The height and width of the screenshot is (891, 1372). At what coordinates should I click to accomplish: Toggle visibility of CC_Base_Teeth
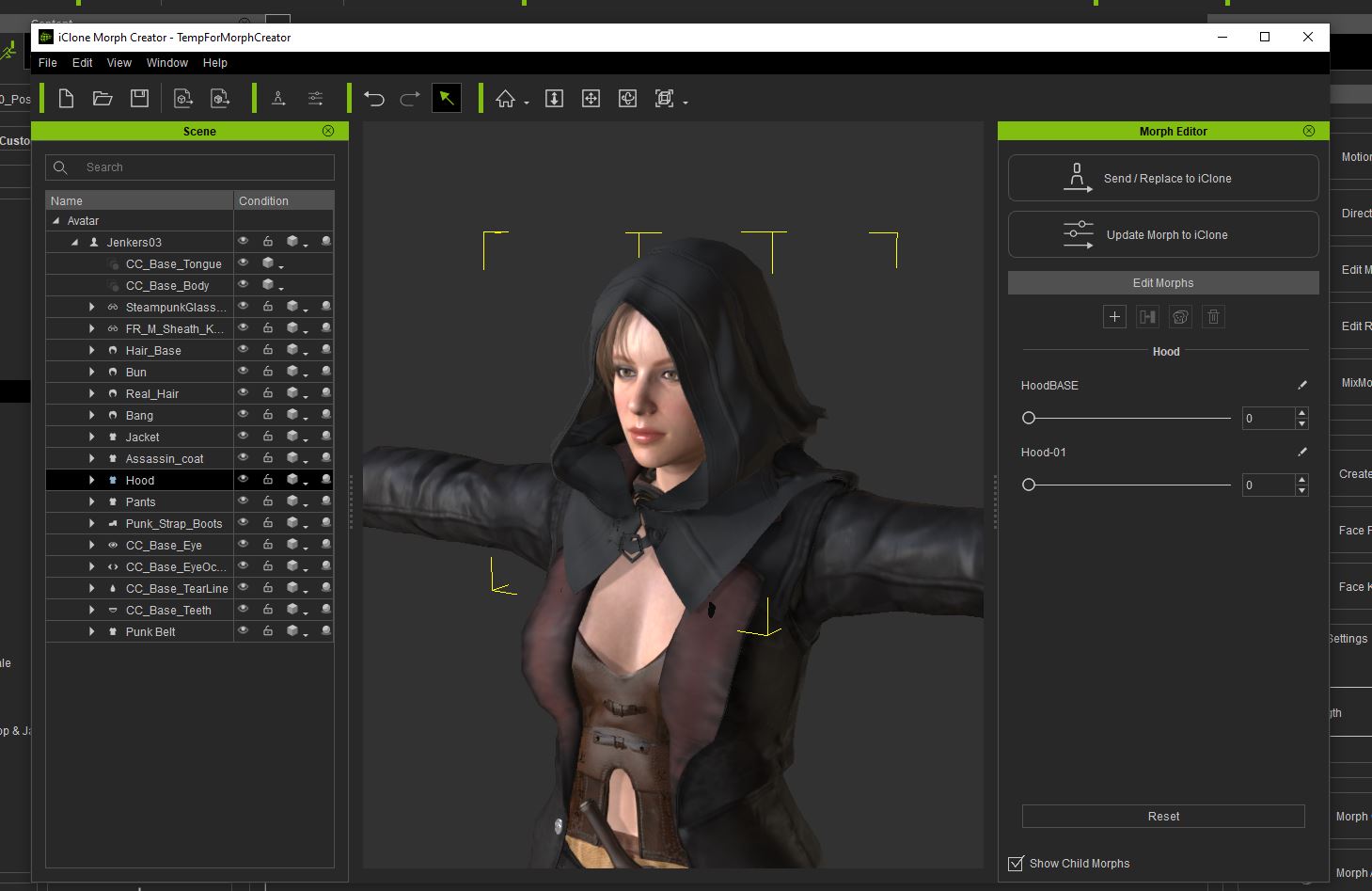pos(244,610)
